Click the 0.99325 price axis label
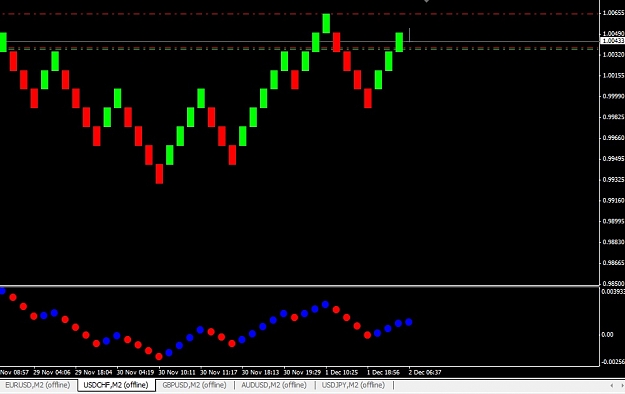 (x=613, y=179)
